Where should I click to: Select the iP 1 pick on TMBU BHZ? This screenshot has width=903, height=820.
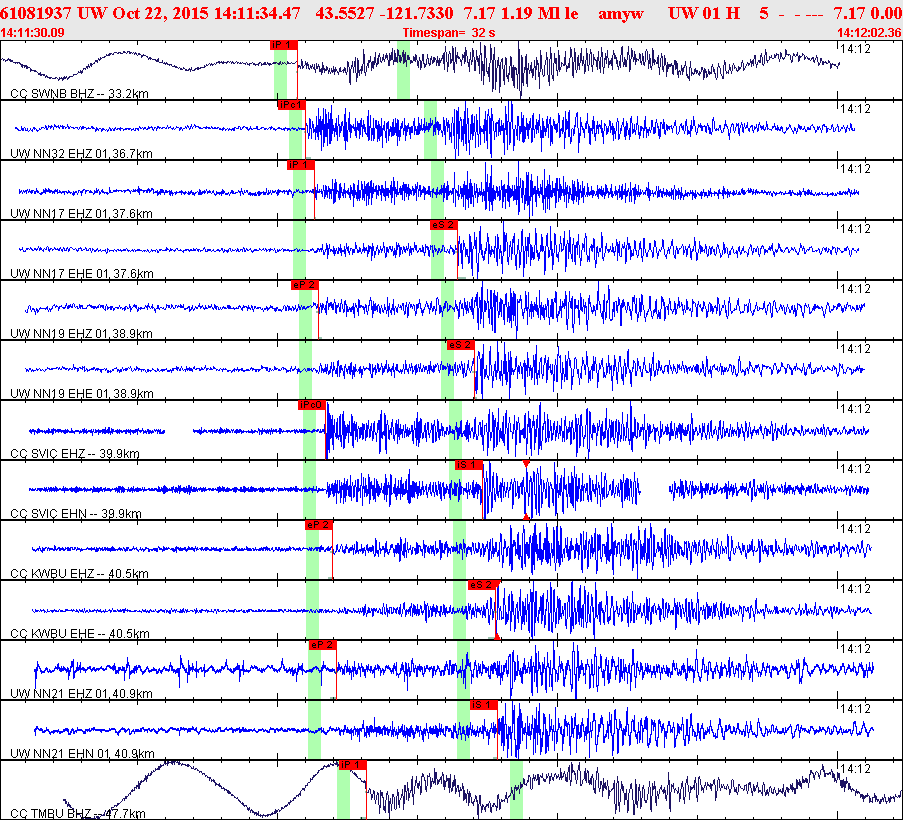point(352,765)
